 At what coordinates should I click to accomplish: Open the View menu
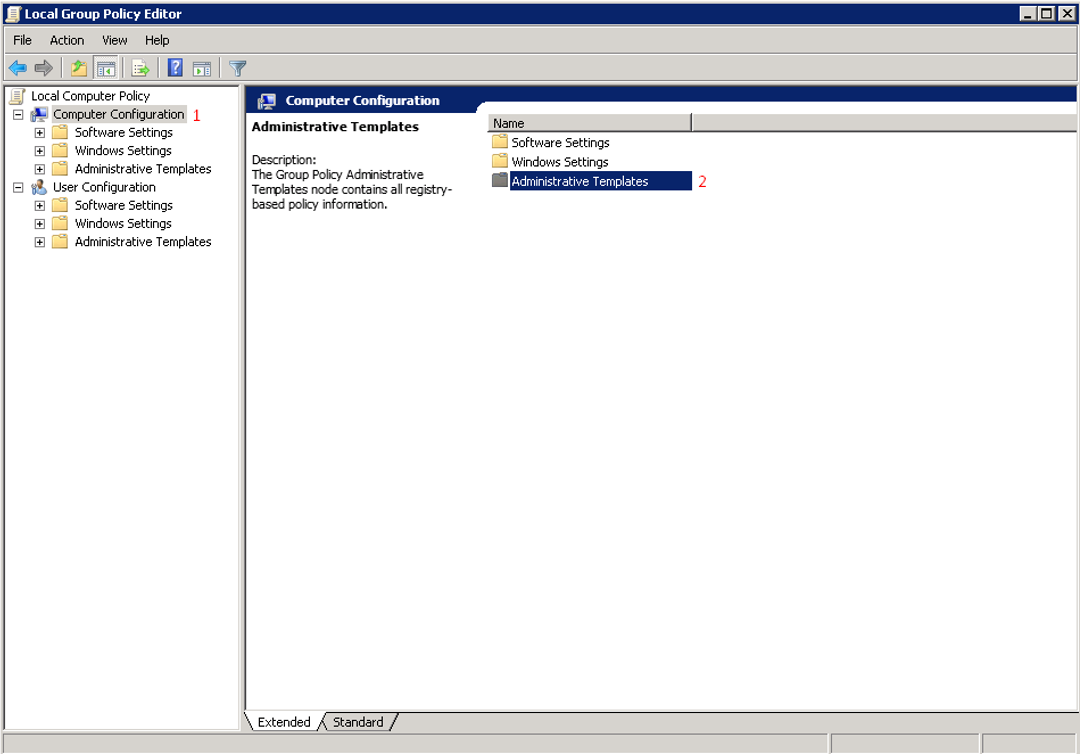(115, 40)
